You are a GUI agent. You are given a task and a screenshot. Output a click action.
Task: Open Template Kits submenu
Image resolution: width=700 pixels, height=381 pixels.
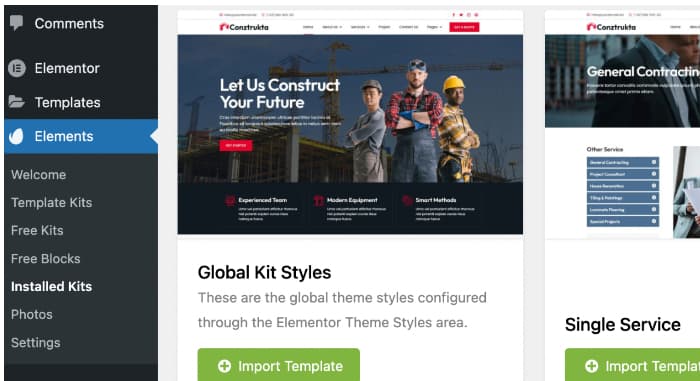tap(51, 202)
